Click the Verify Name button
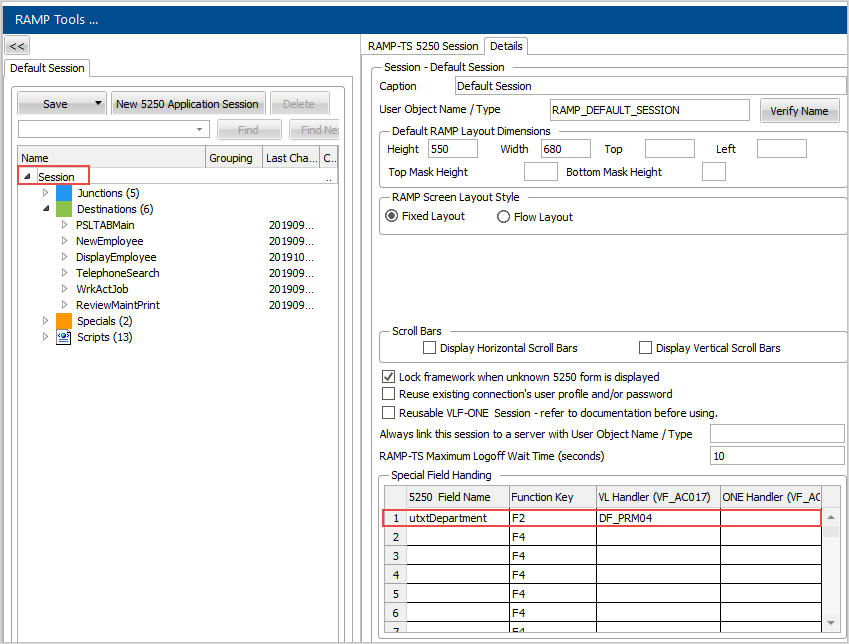This screenshot has height=644, width=849. coord(799,111)
